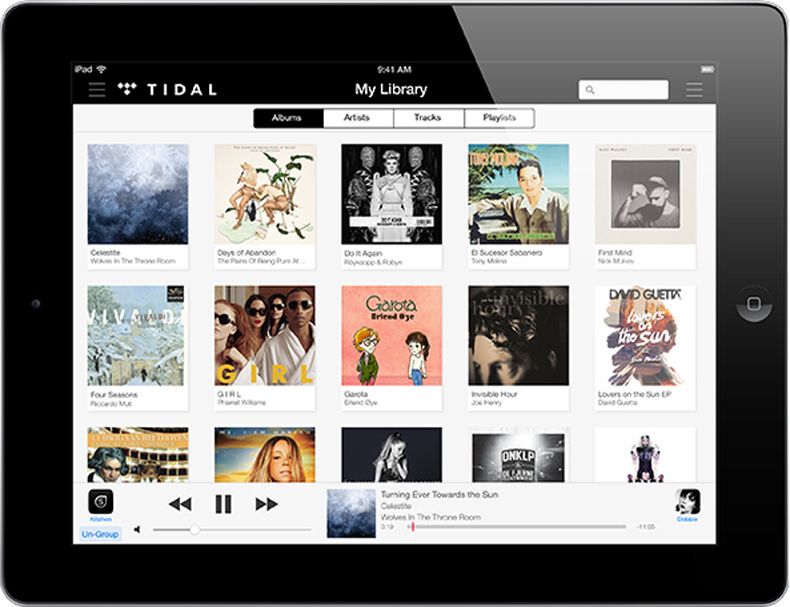Click the battery status icon
The width and height of the screenshot is (790, 607).
point(707,69)
